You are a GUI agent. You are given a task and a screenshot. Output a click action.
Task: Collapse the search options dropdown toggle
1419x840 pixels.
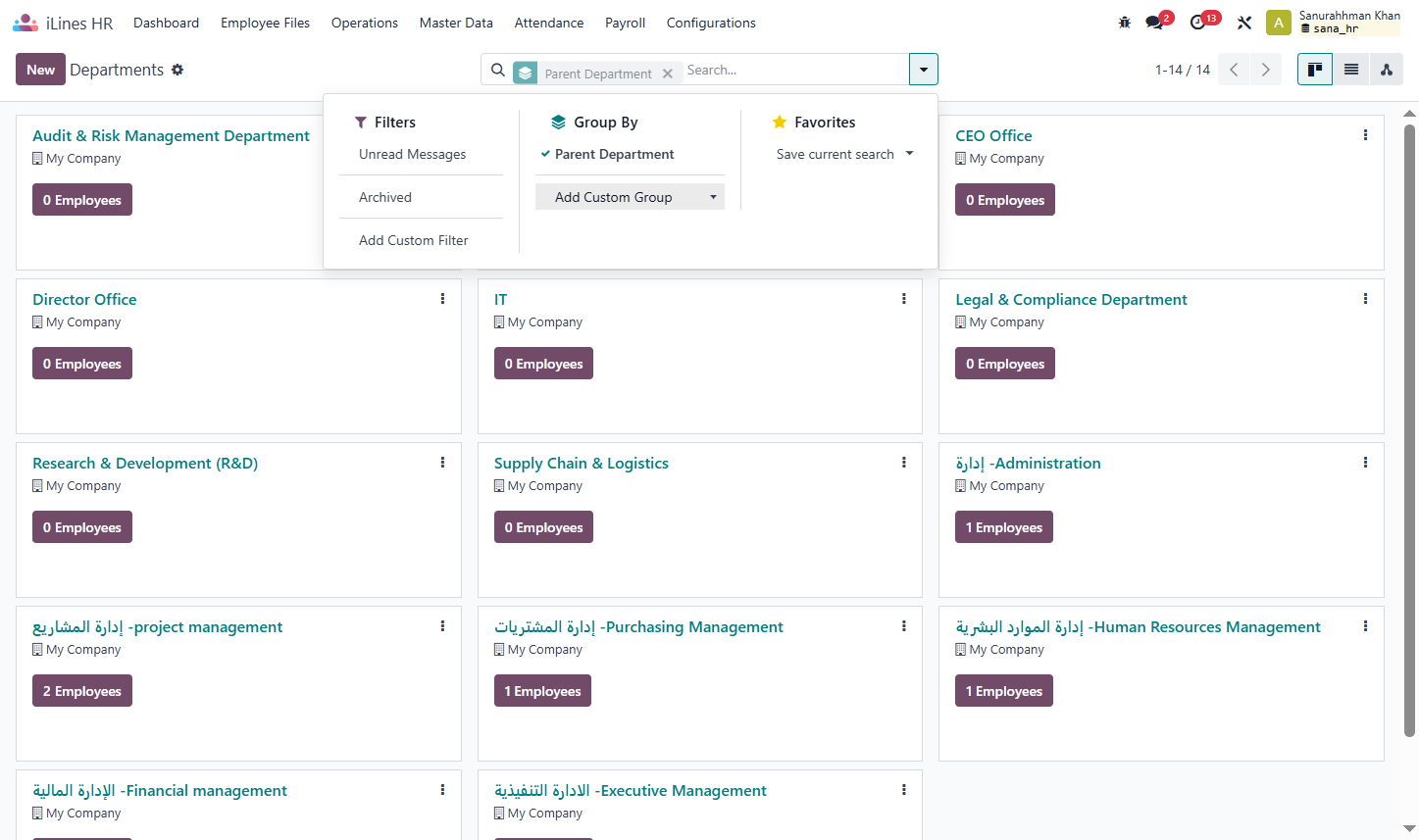click(x=924, y=70)
